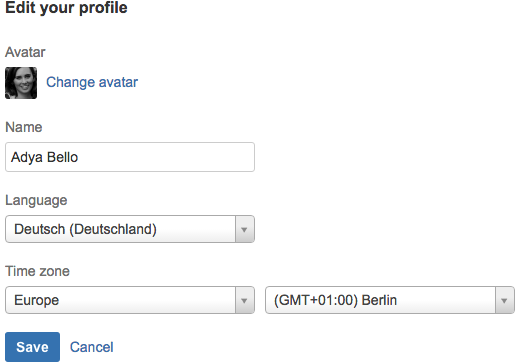The image size is (520, 363).
Task: Click the Europe text in the region selector
Action: point(37,300)
